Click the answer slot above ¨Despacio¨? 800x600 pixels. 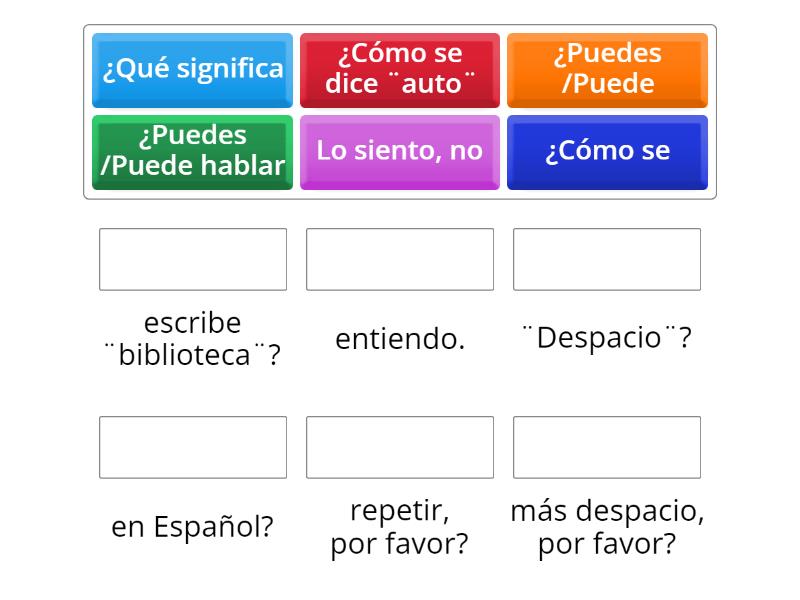tap(606, 259)
